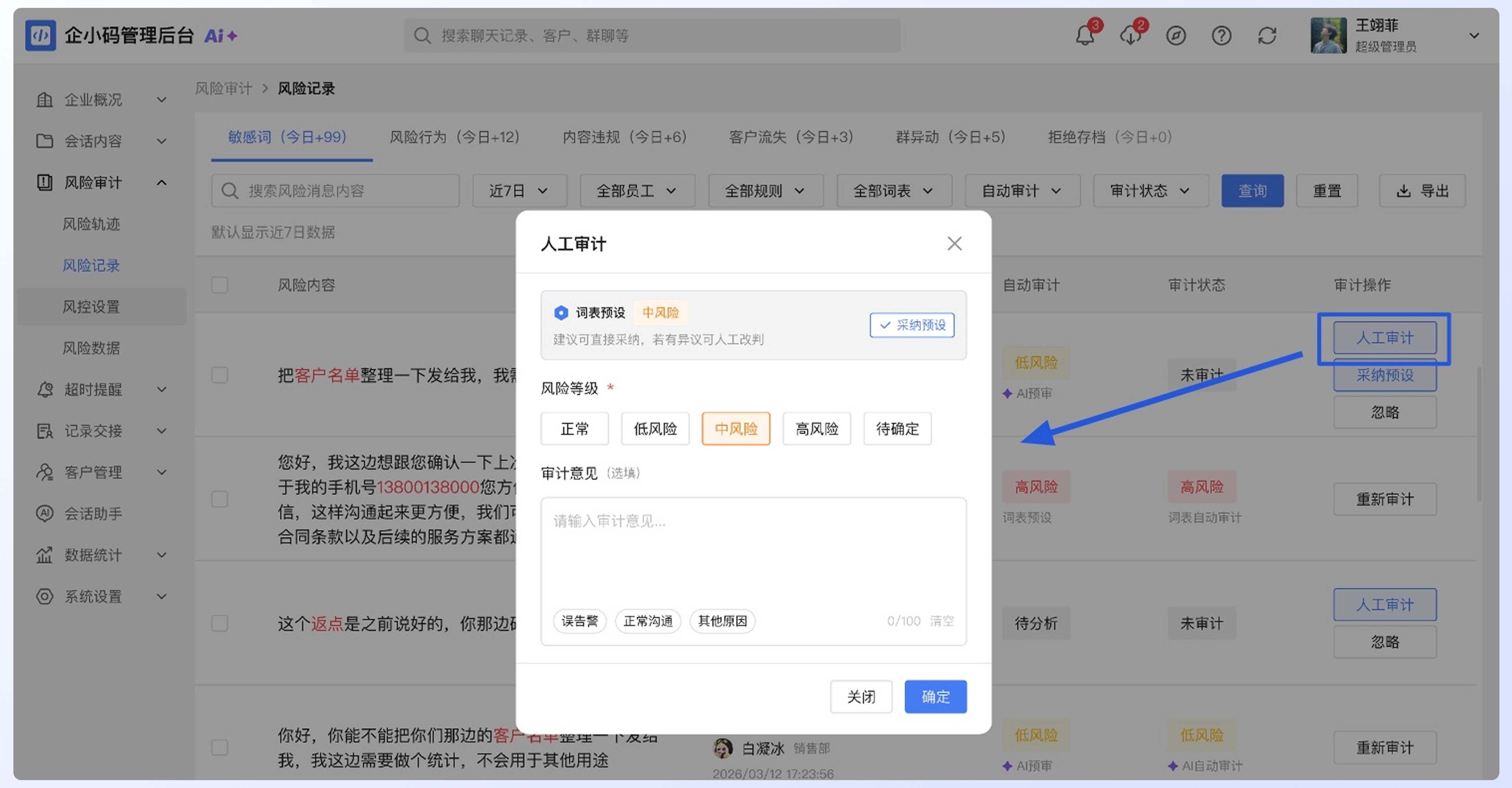Screen dimensions: 1512x788
Task: Select risk level 高风险 in dialog
Action: coord(817,429)
